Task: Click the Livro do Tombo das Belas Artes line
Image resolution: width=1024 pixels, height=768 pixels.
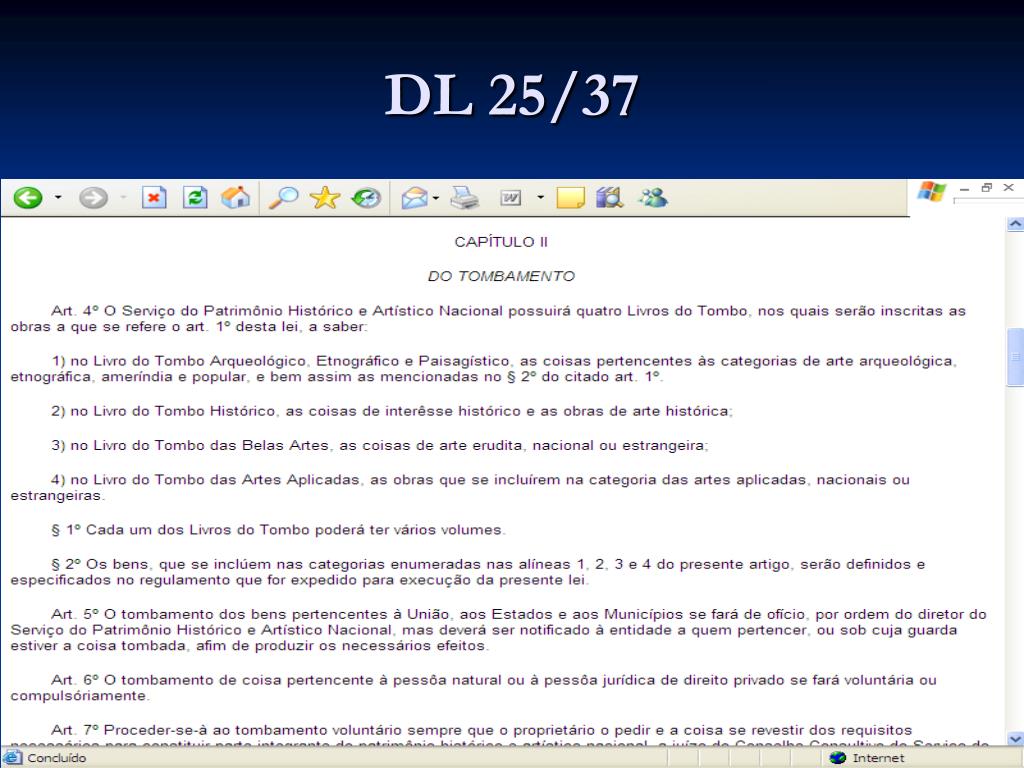Action: click(x=380, y=445)
